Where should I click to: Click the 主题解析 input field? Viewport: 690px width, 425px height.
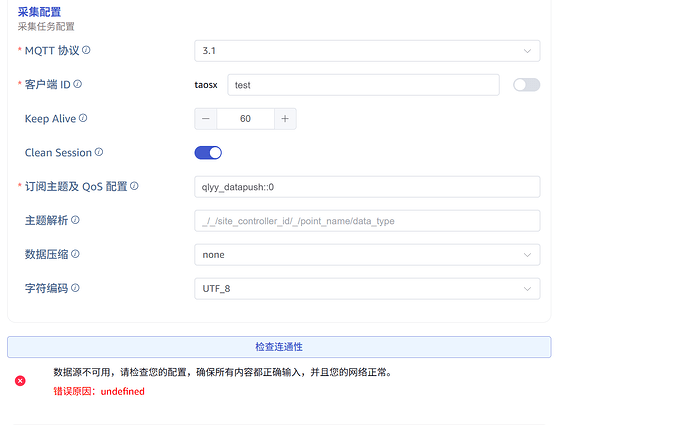(367, 221)
